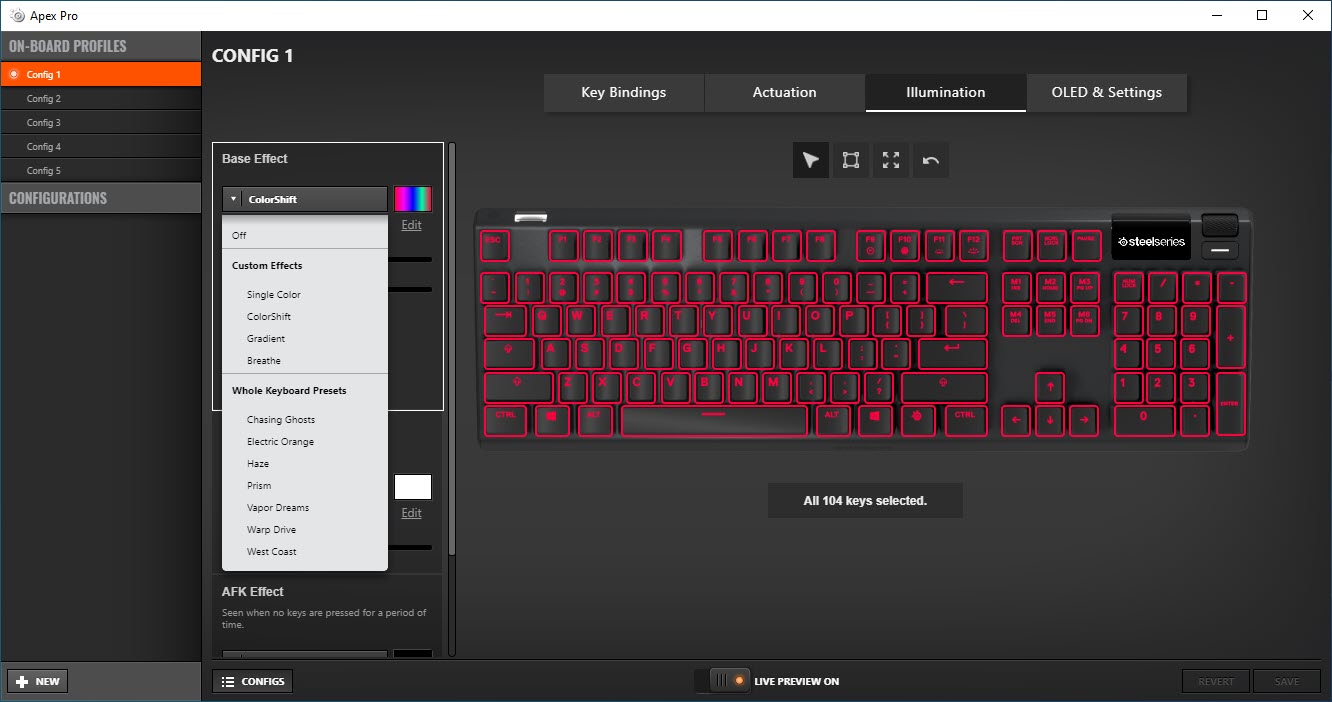Open the rainbow ColorShift color swatch
The height and width of the screenshot is (702, 1332).
coord(413,198)
